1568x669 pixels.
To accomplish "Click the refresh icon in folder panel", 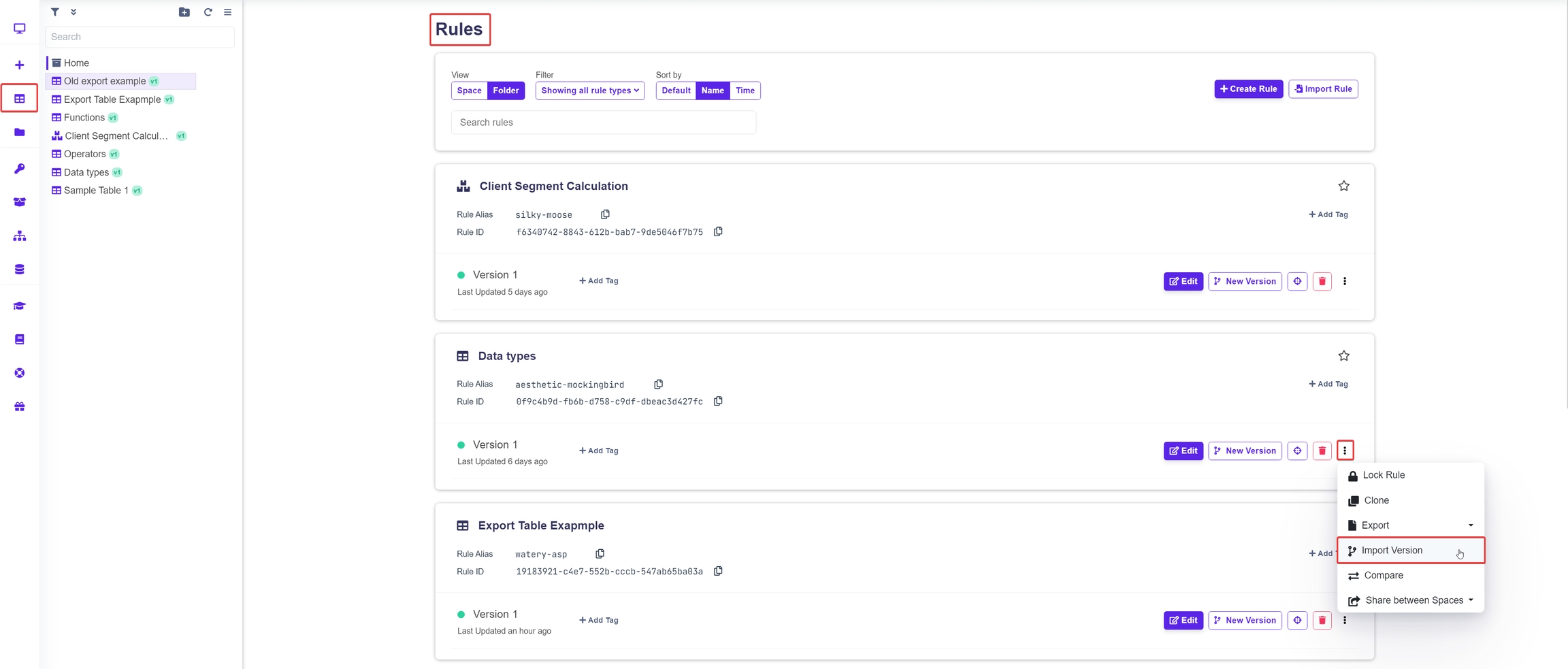I will click(x=208, y=12).
